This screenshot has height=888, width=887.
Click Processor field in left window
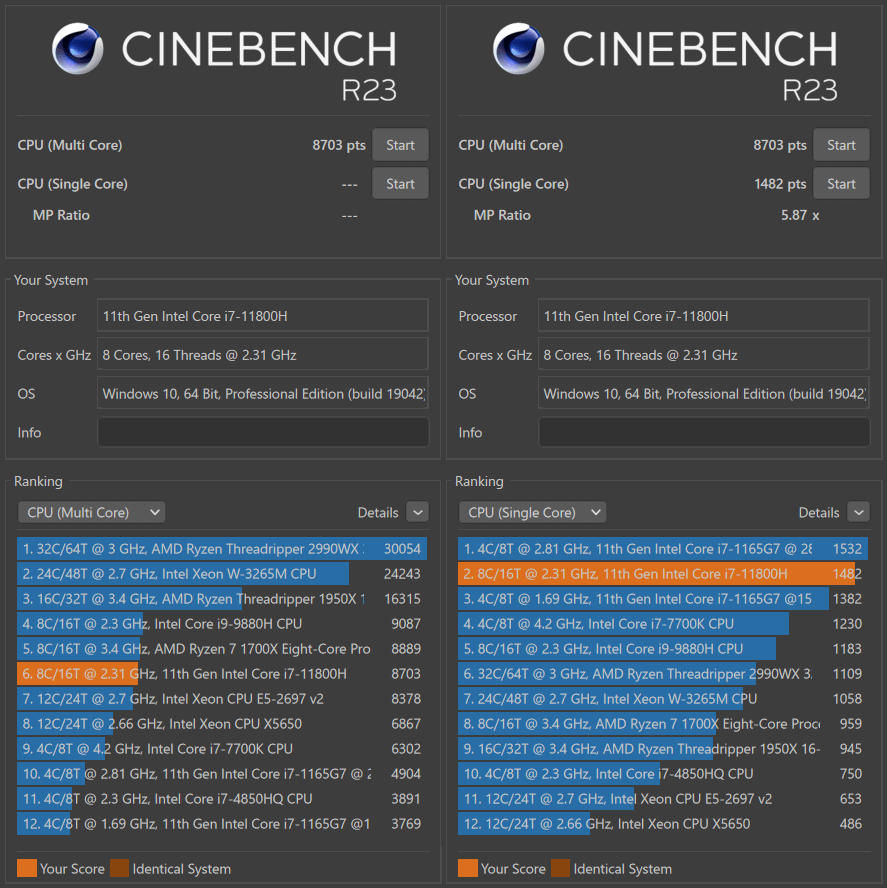263,315
